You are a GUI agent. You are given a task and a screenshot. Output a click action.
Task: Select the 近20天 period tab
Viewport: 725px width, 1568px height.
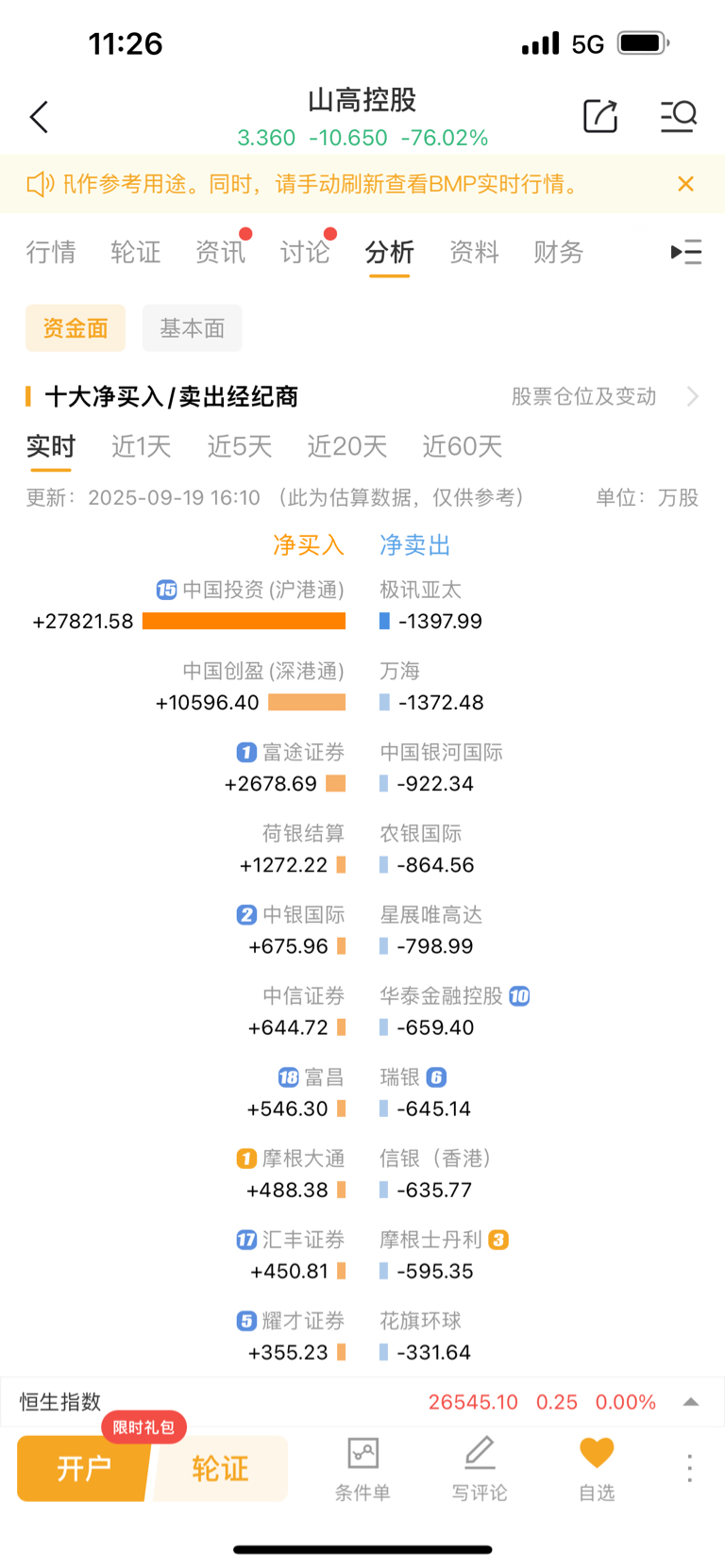tap(347, 446)
